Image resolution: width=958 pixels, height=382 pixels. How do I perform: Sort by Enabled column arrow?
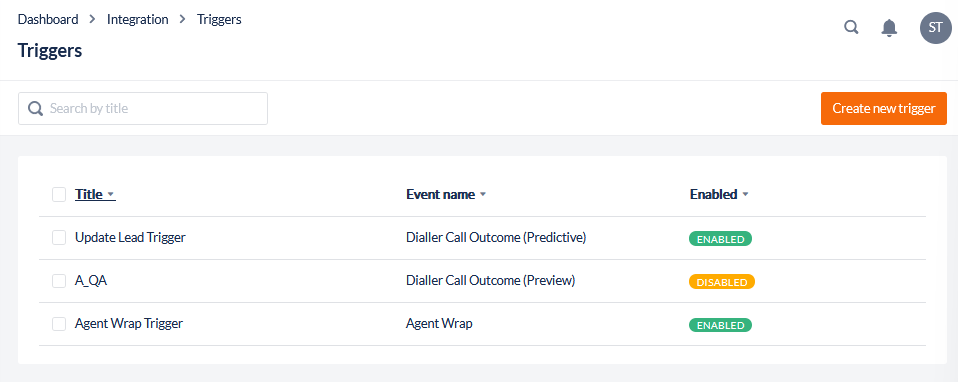(745, 195)
